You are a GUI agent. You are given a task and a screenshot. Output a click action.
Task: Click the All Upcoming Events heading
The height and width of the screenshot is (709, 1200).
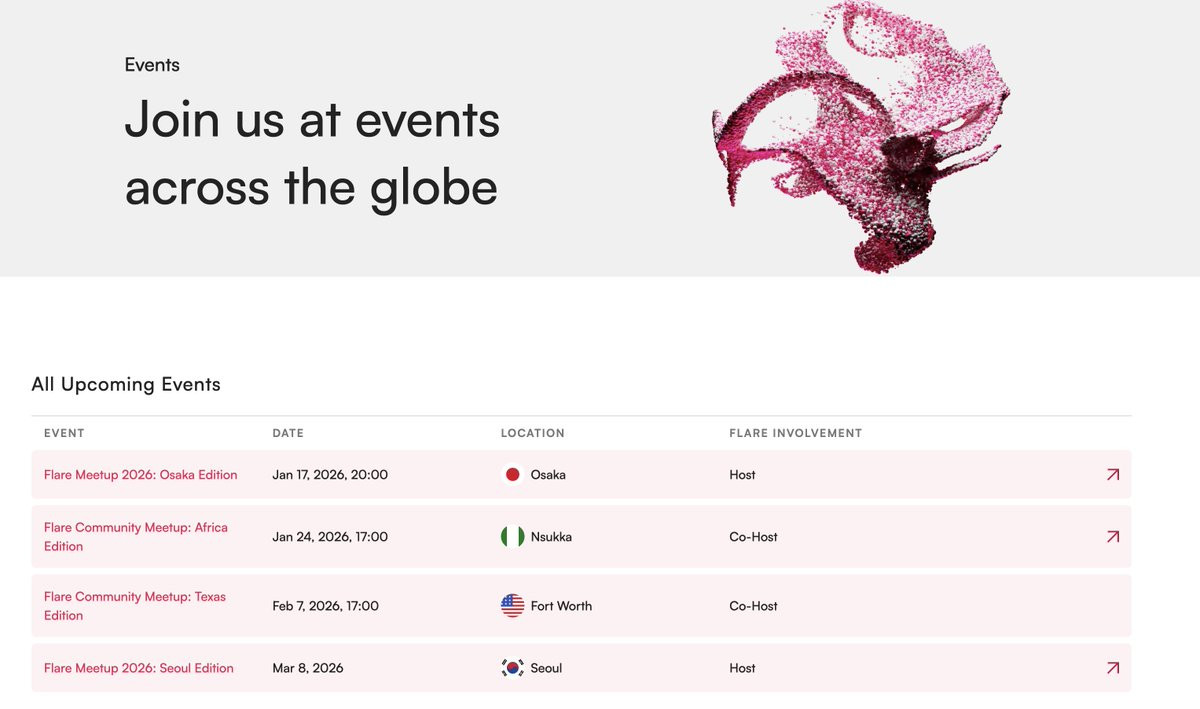coord(126,384)
